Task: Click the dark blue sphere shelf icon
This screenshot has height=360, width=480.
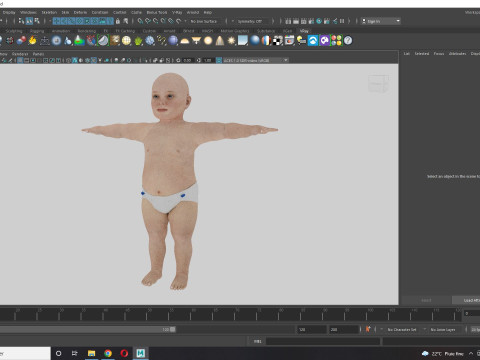Action: pyautogui.click(x=173, y=41)
